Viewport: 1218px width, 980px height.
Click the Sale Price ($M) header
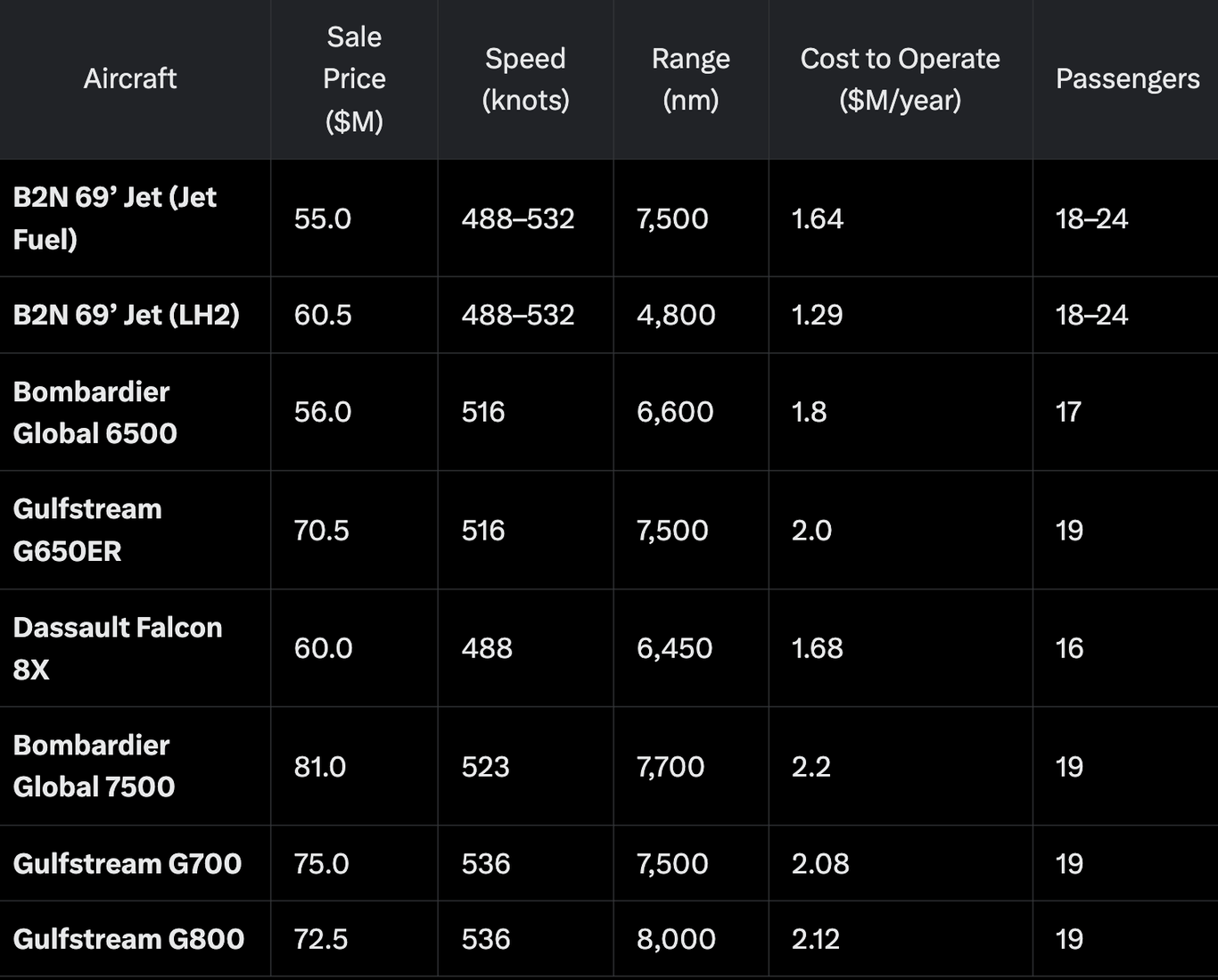coord(354,78)
